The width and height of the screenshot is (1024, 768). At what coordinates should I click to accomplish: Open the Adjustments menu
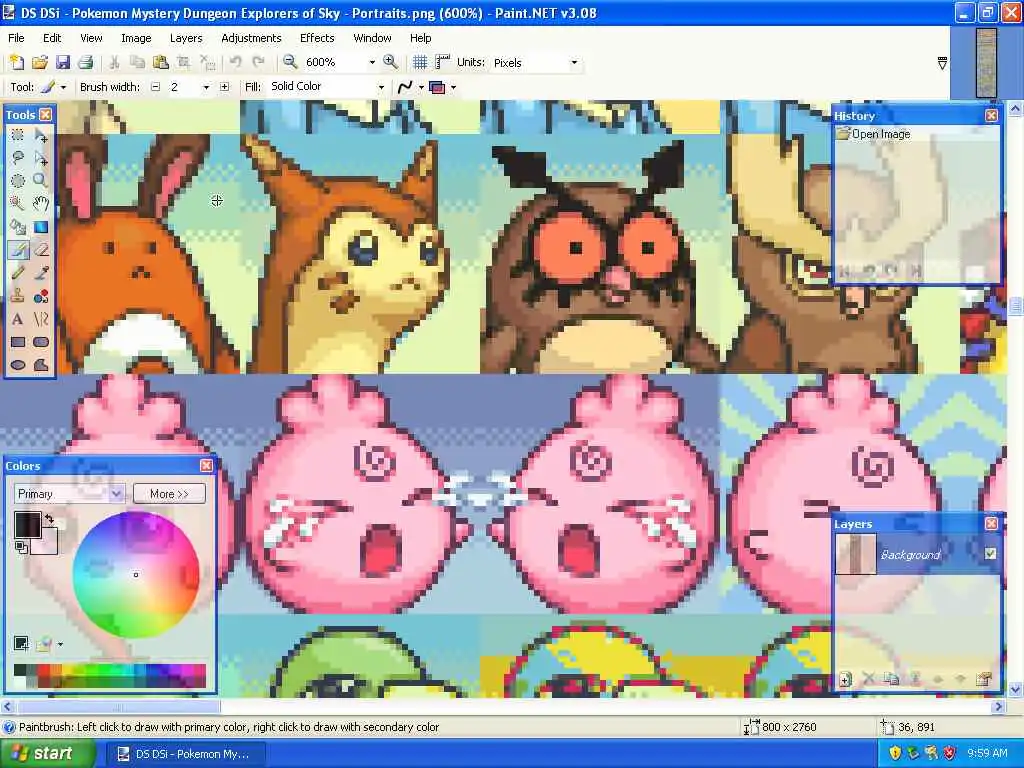coord(251,38)
